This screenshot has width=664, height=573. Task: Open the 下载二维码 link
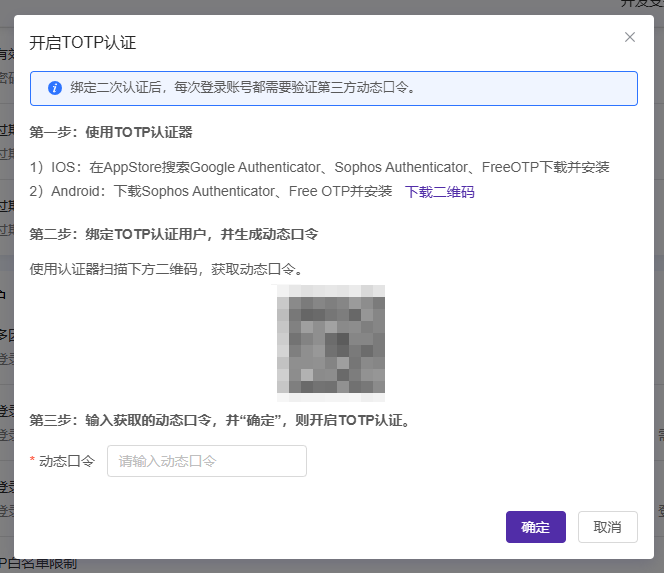coord(440,192)
